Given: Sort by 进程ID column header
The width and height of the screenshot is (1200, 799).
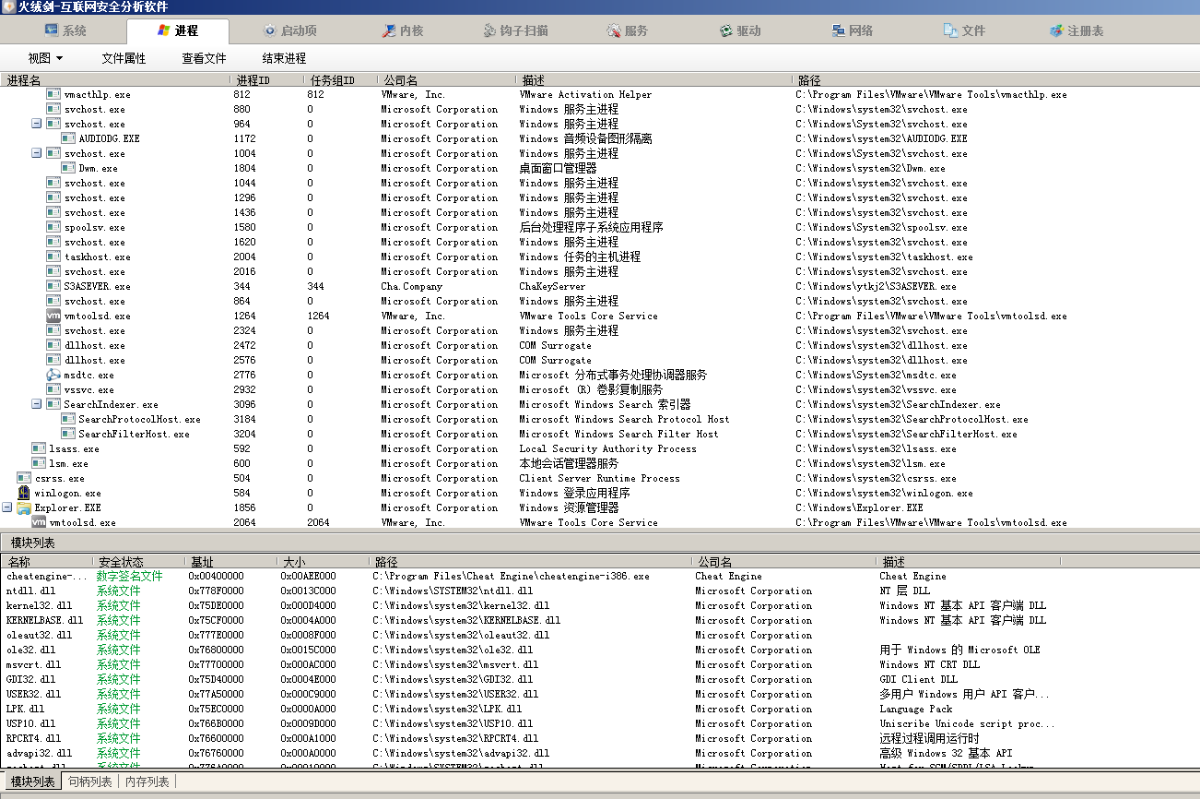Looking at the screenshot, I should pyautogui.click(x=266, y=80).
